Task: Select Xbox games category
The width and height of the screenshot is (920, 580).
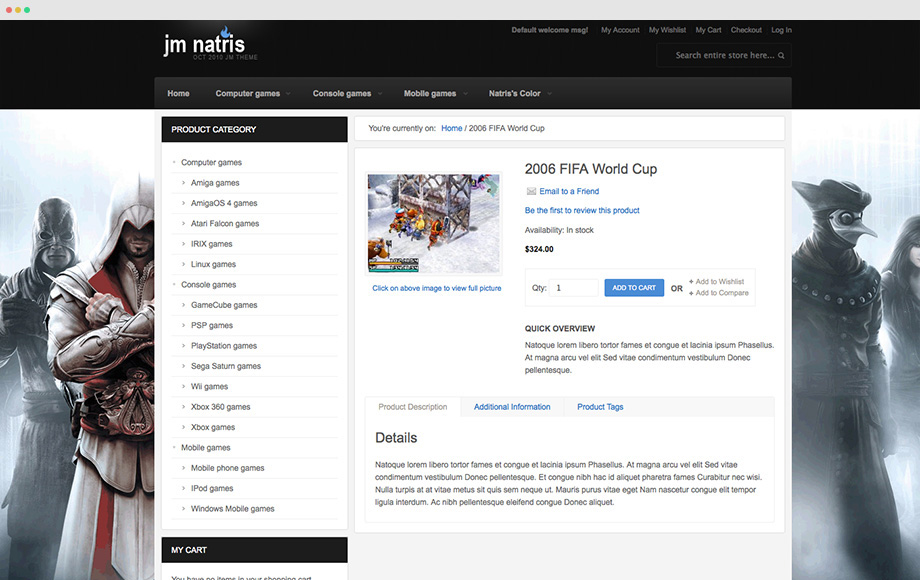Action: point(213,428)
